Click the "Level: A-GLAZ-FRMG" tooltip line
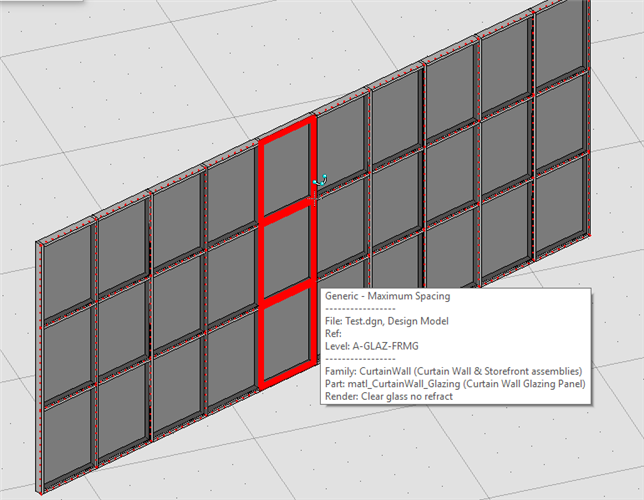The width and height of the screenshot is (644, 500). [371, 346]
